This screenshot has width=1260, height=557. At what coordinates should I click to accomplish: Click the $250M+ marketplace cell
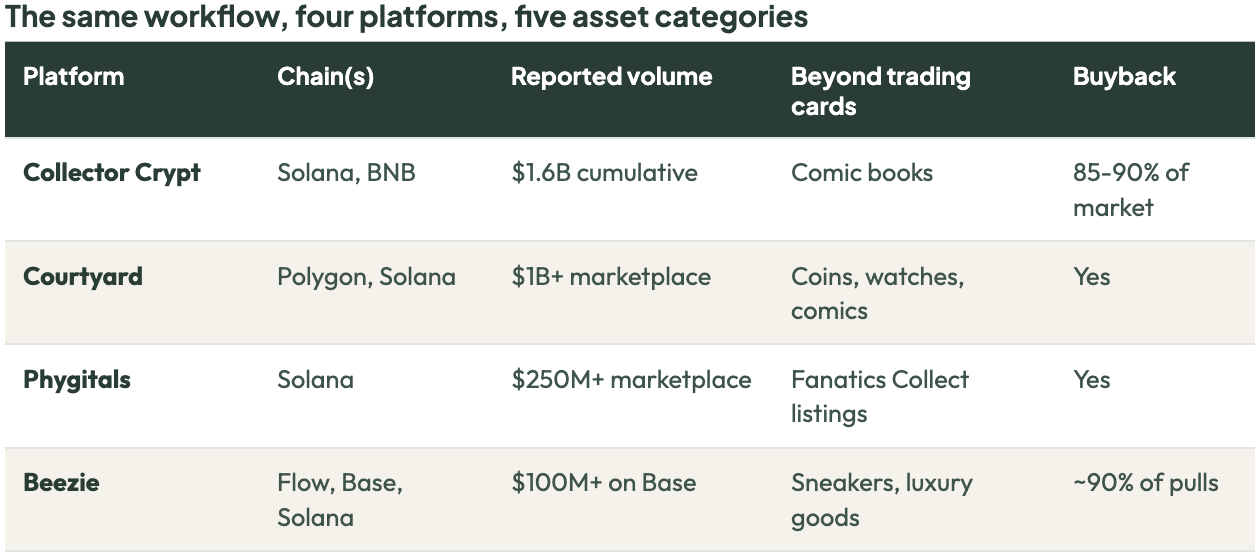631,380
